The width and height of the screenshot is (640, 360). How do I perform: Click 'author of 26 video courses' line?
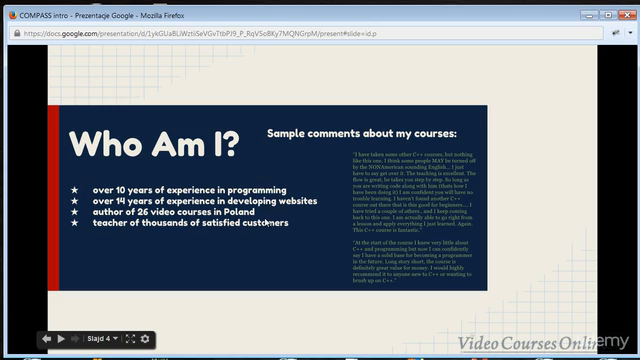click(x=173, y=212)
